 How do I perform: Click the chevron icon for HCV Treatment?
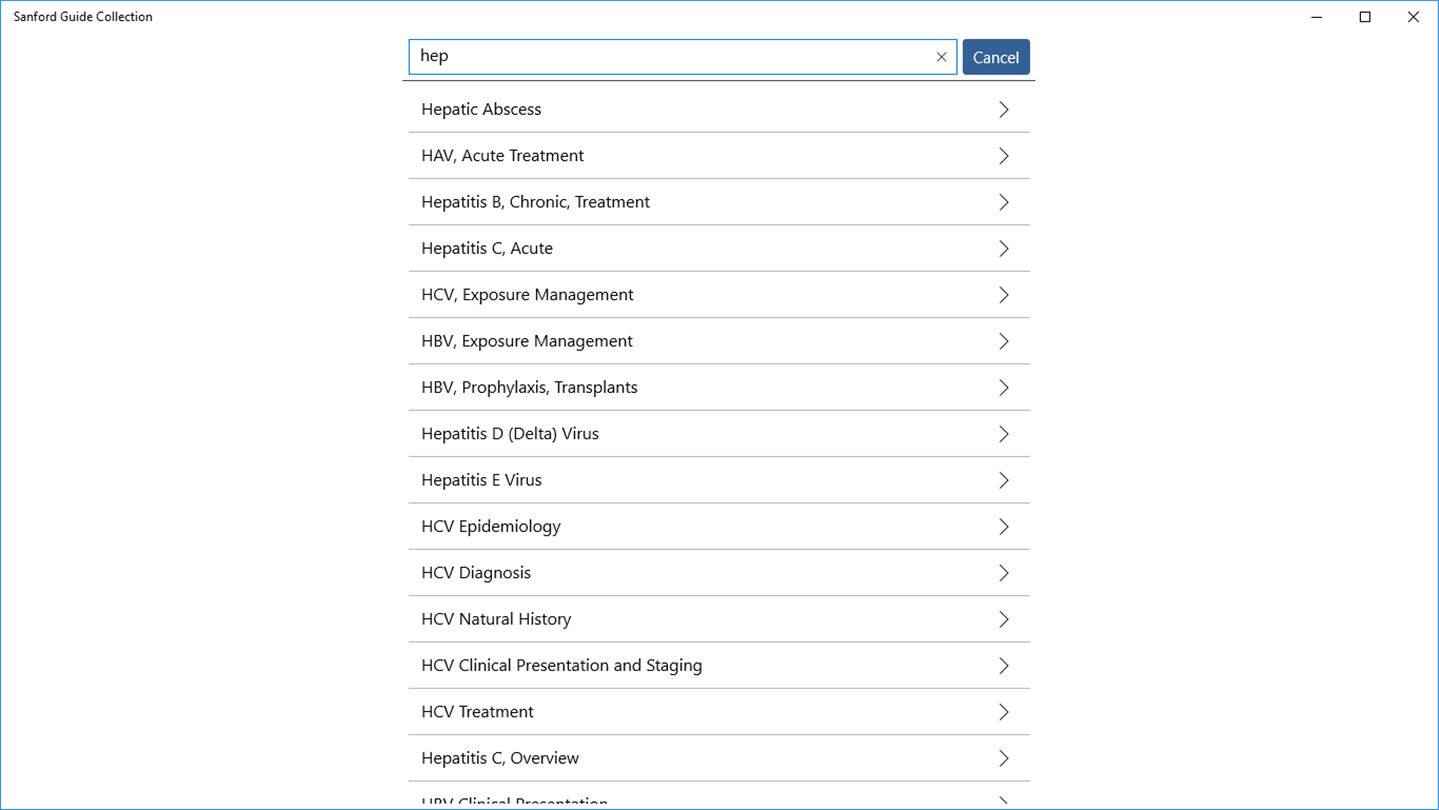1003,712
